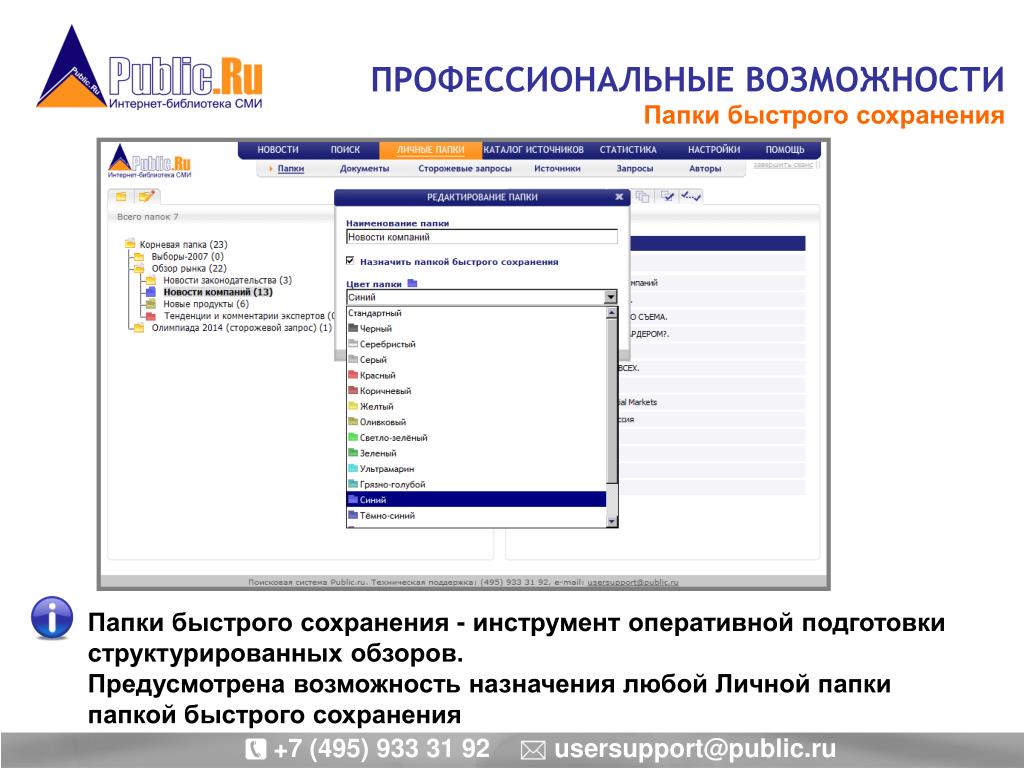This screenshot has height=768, width=1024.
Task: Select Грязно-голубой color option
Action: [476, 485]
